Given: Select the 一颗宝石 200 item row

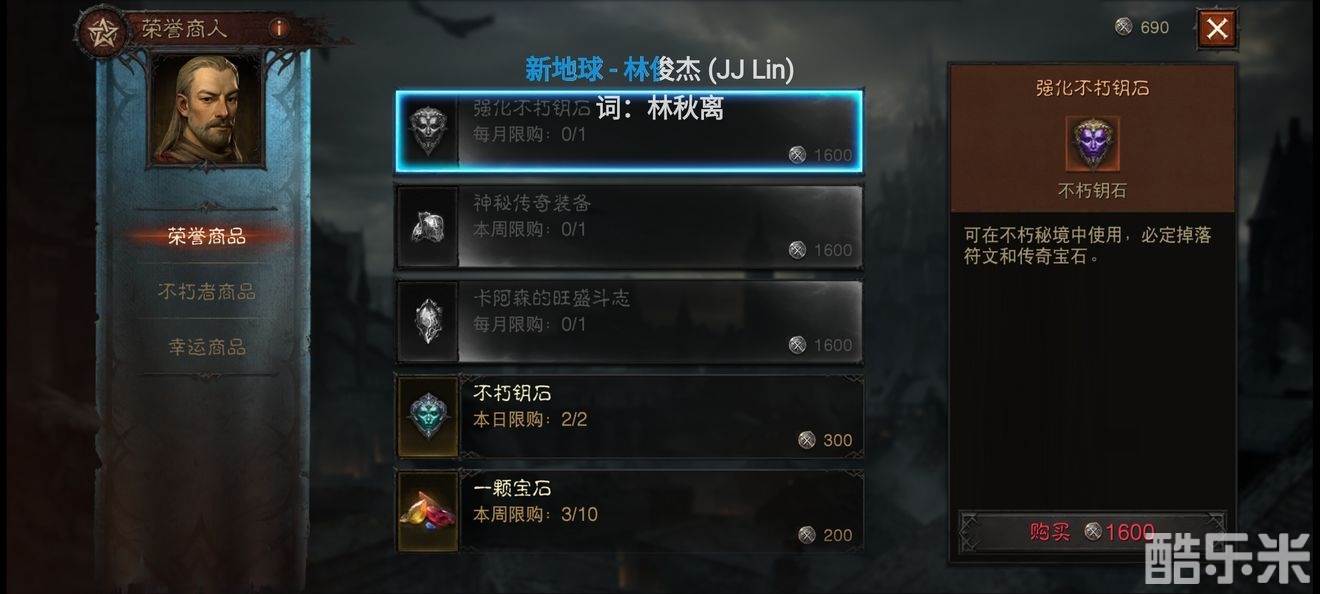Looking at the screenshot, I should coord(629,512).
